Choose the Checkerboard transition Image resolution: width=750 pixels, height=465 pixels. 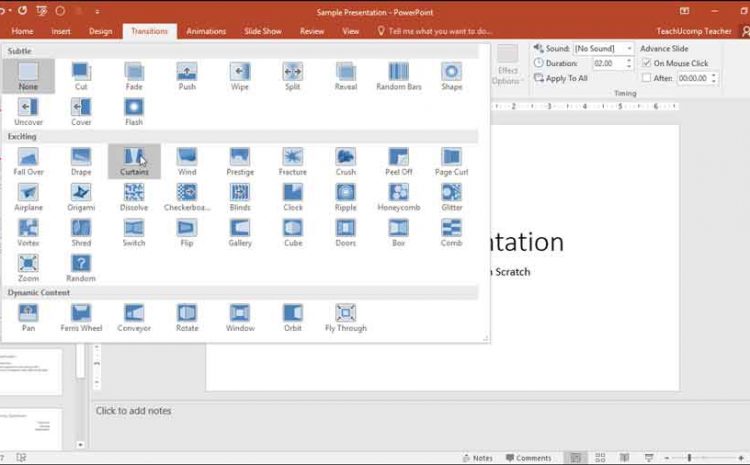[x=187, y=197]
